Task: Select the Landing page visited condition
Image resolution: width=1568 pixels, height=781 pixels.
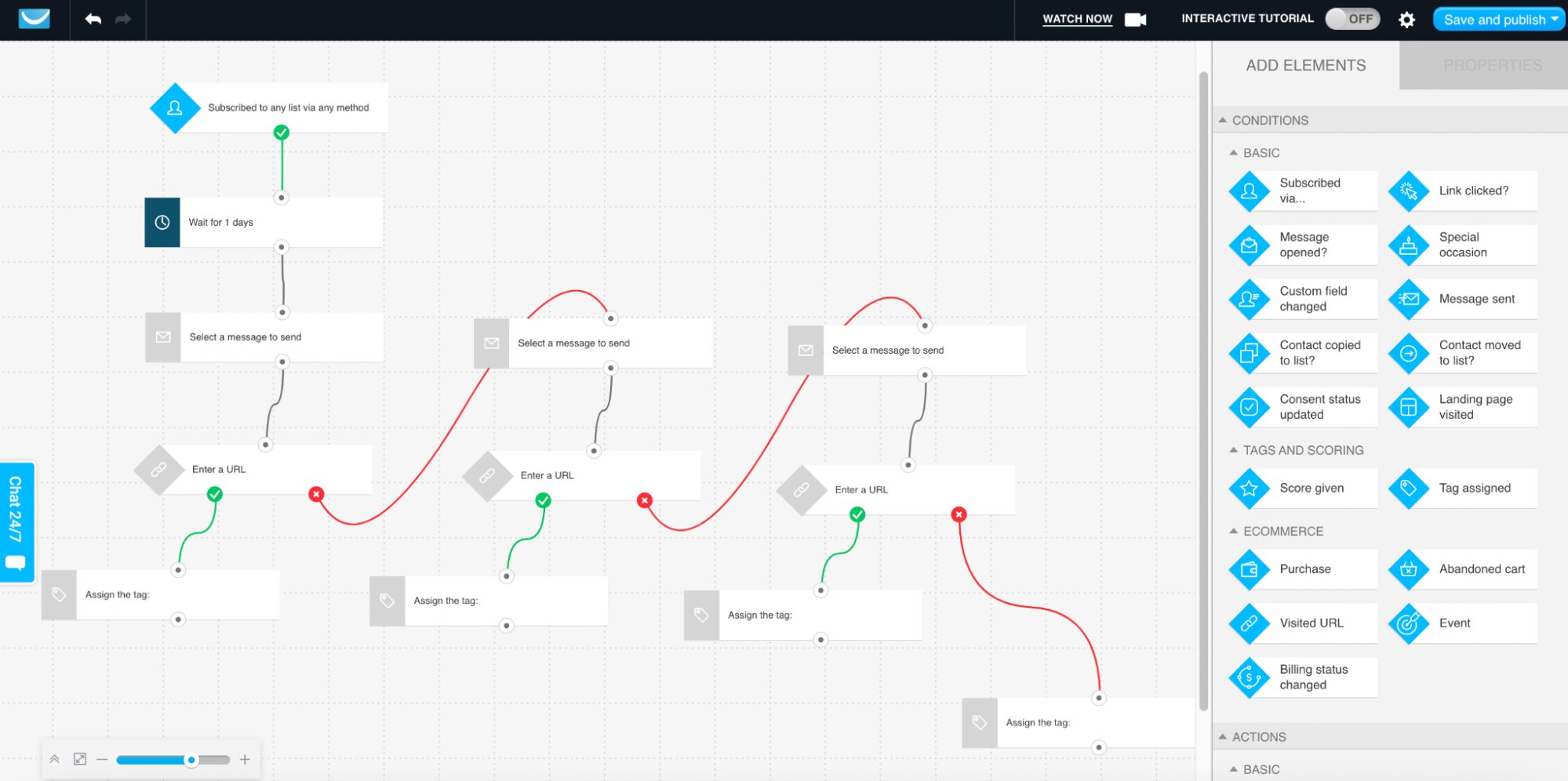Action: click(1462, 407)
